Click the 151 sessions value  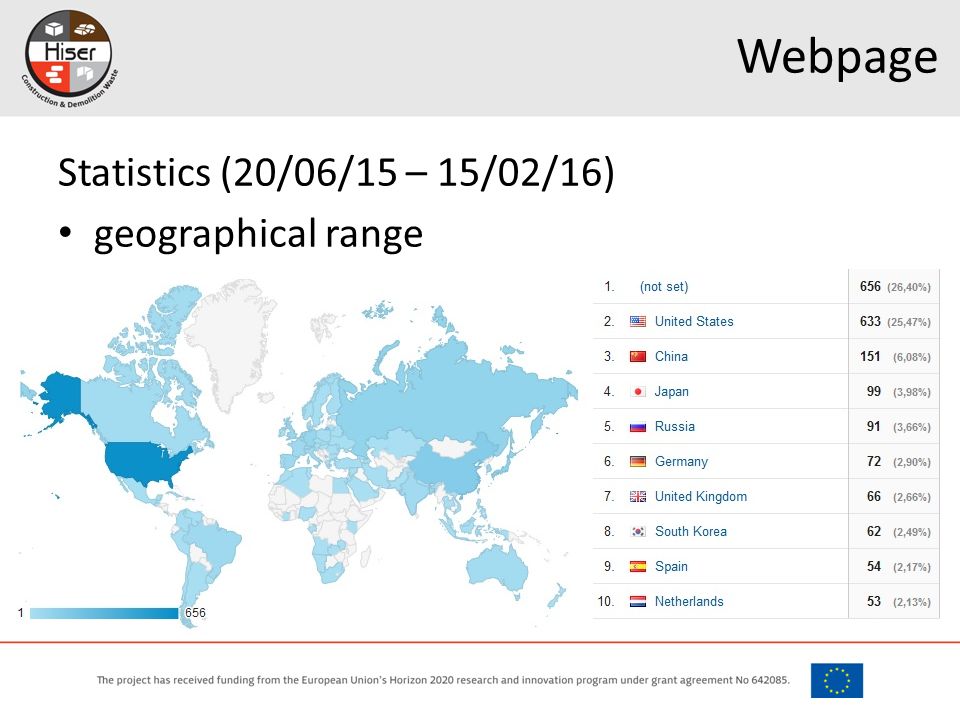pyautogui.click(x=869, y=356)
